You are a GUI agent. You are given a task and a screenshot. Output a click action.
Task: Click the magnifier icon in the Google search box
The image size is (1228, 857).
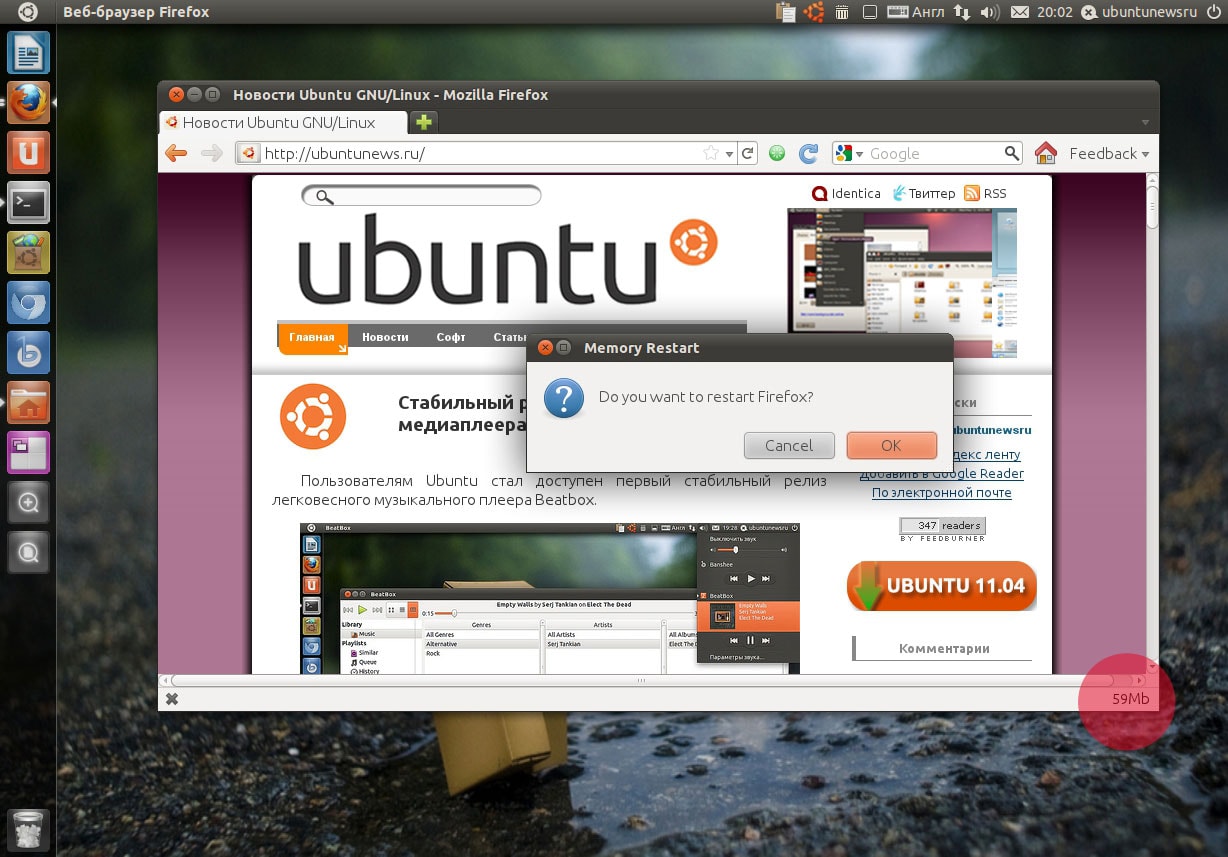pos(1012,153)
